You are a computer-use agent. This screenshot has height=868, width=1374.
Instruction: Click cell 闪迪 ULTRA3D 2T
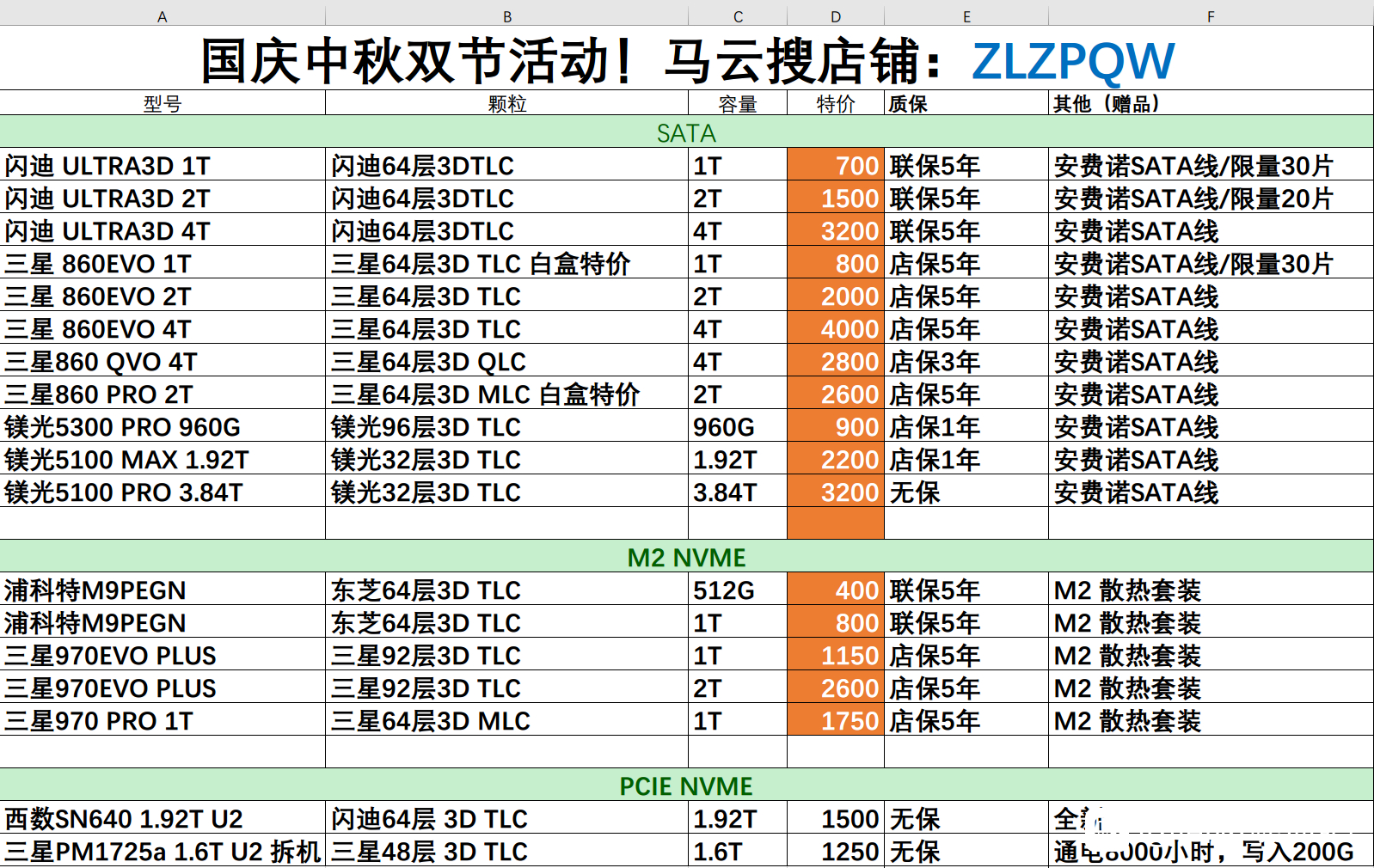pos(163,198)
